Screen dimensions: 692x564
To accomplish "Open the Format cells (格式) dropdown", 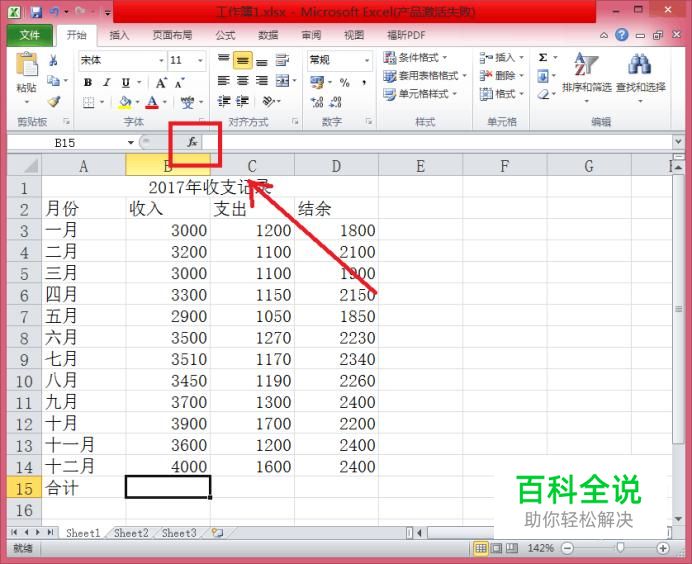I will (x=502, y=94).
